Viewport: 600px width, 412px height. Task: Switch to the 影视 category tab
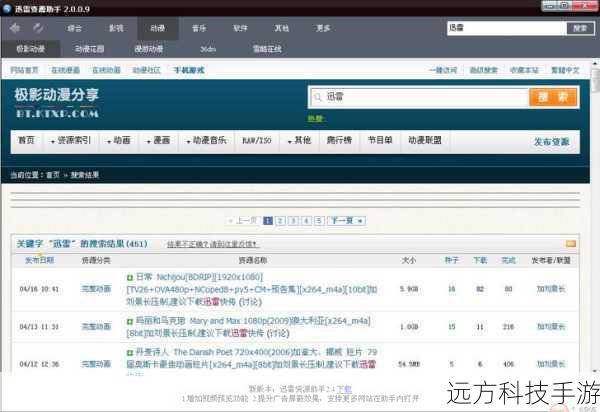point(116,28)
